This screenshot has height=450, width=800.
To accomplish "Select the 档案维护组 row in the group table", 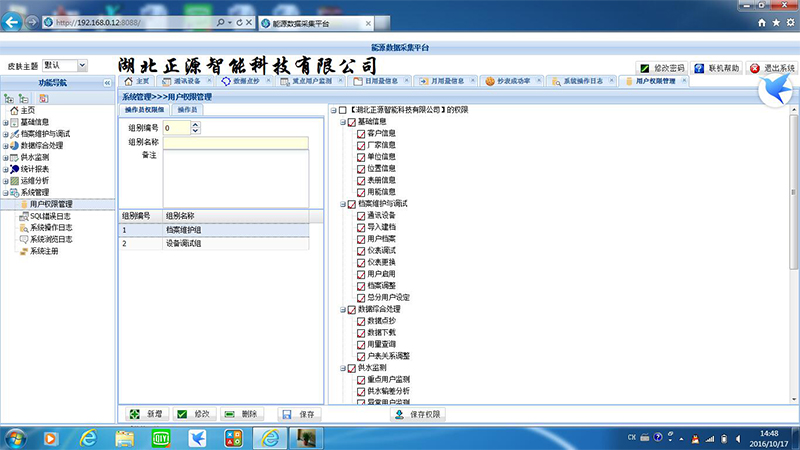I will tap(214, 230).
